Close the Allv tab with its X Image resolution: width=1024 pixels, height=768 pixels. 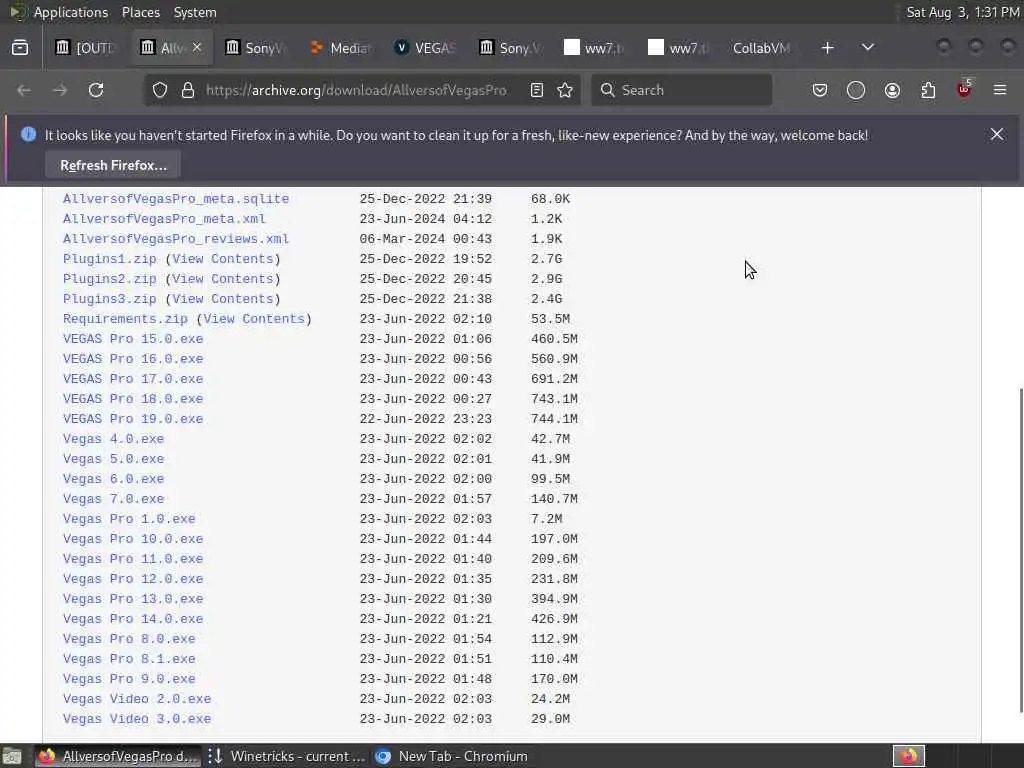tap(197, 47)
